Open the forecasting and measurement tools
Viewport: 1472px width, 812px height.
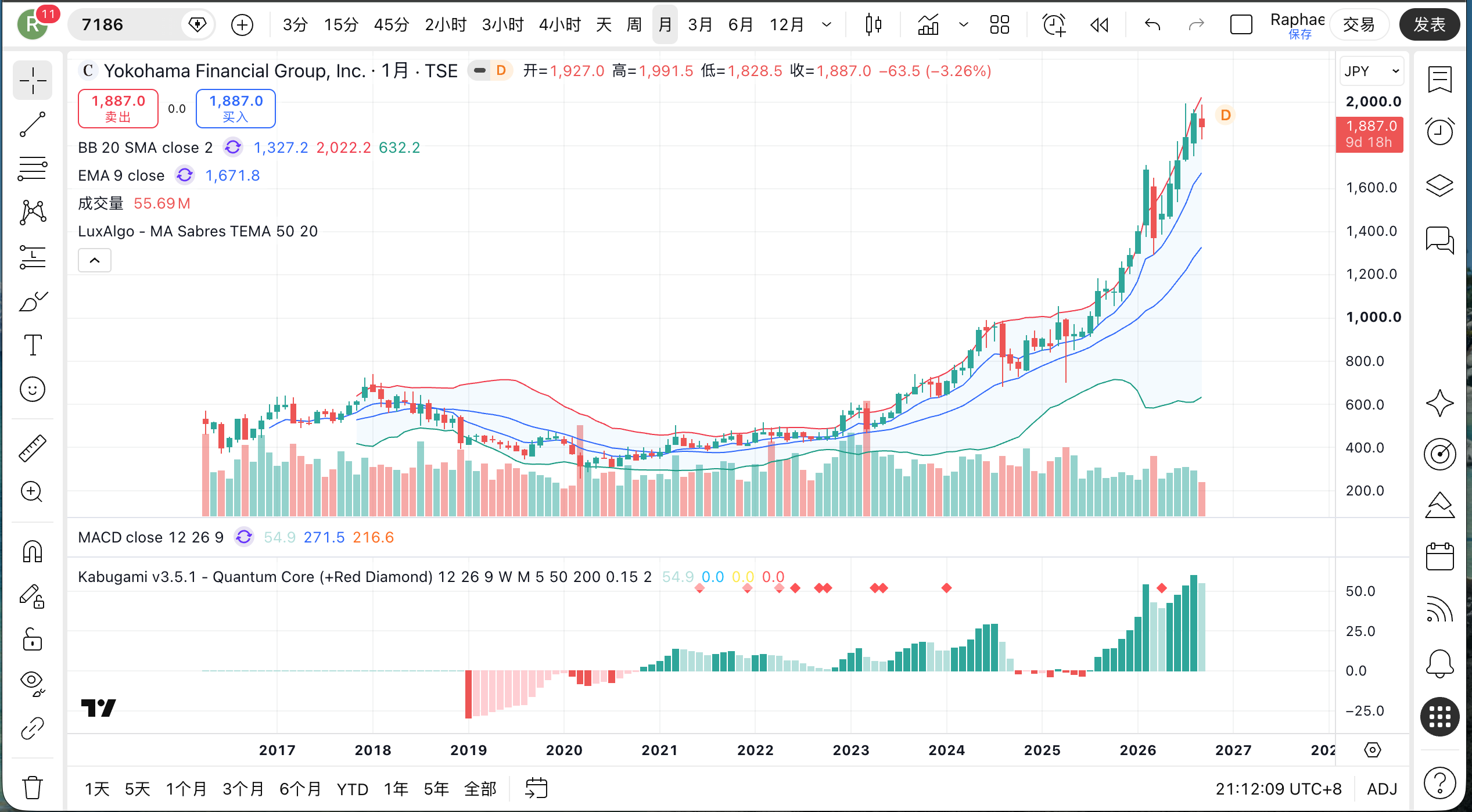click(33, 257)
